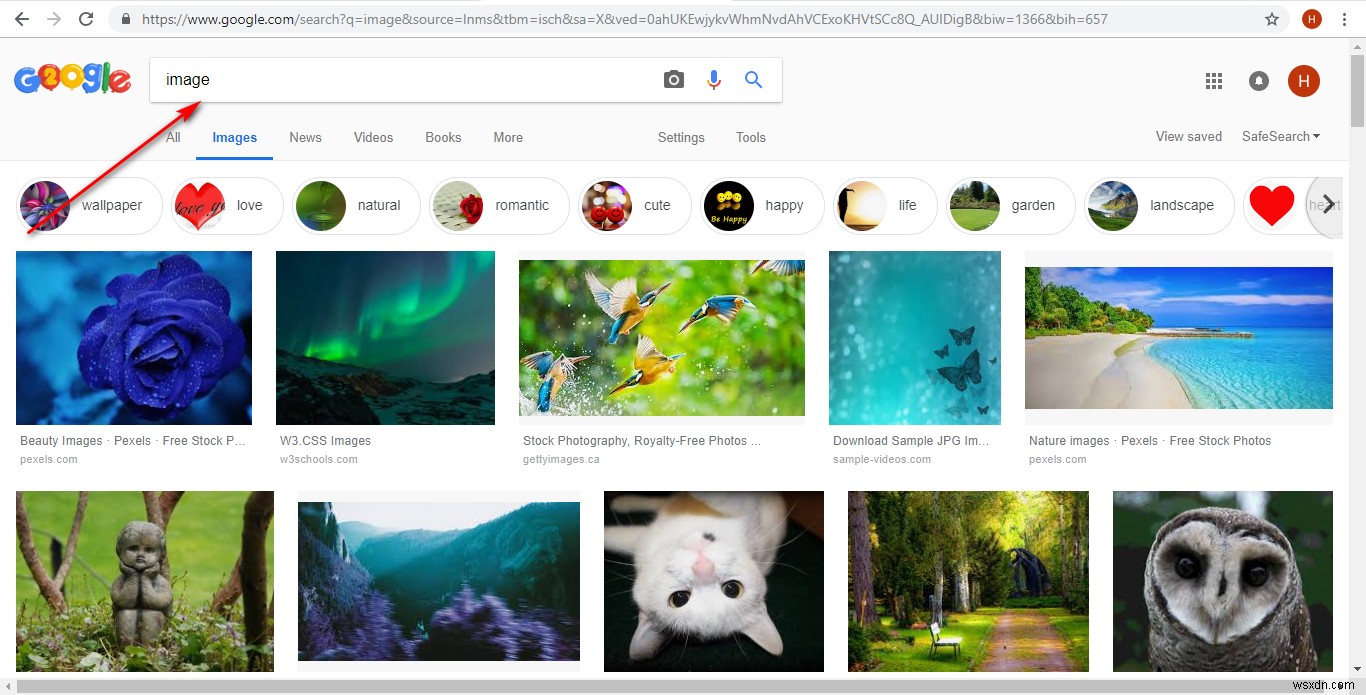Click w3schools.com source text
The image size is (1366, 695).
(317, 460)
